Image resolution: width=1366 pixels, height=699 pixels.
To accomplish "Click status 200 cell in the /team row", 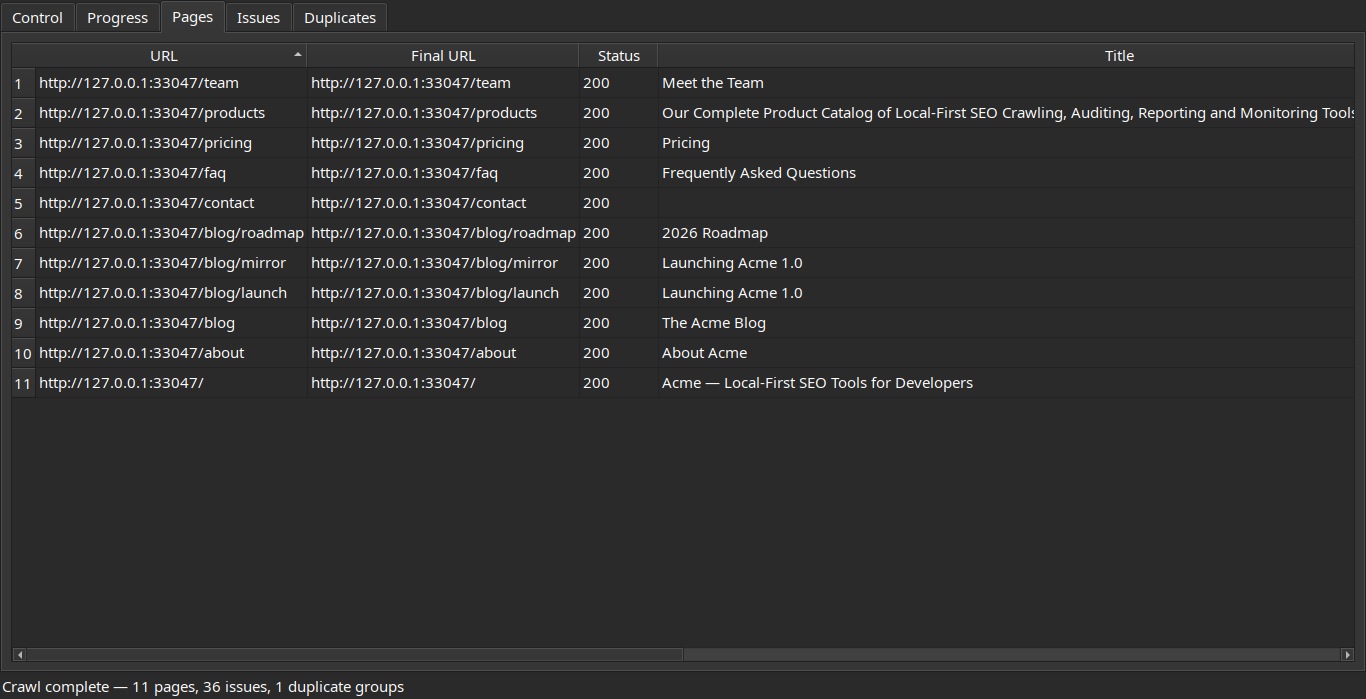I will click(x=618, y=83).
